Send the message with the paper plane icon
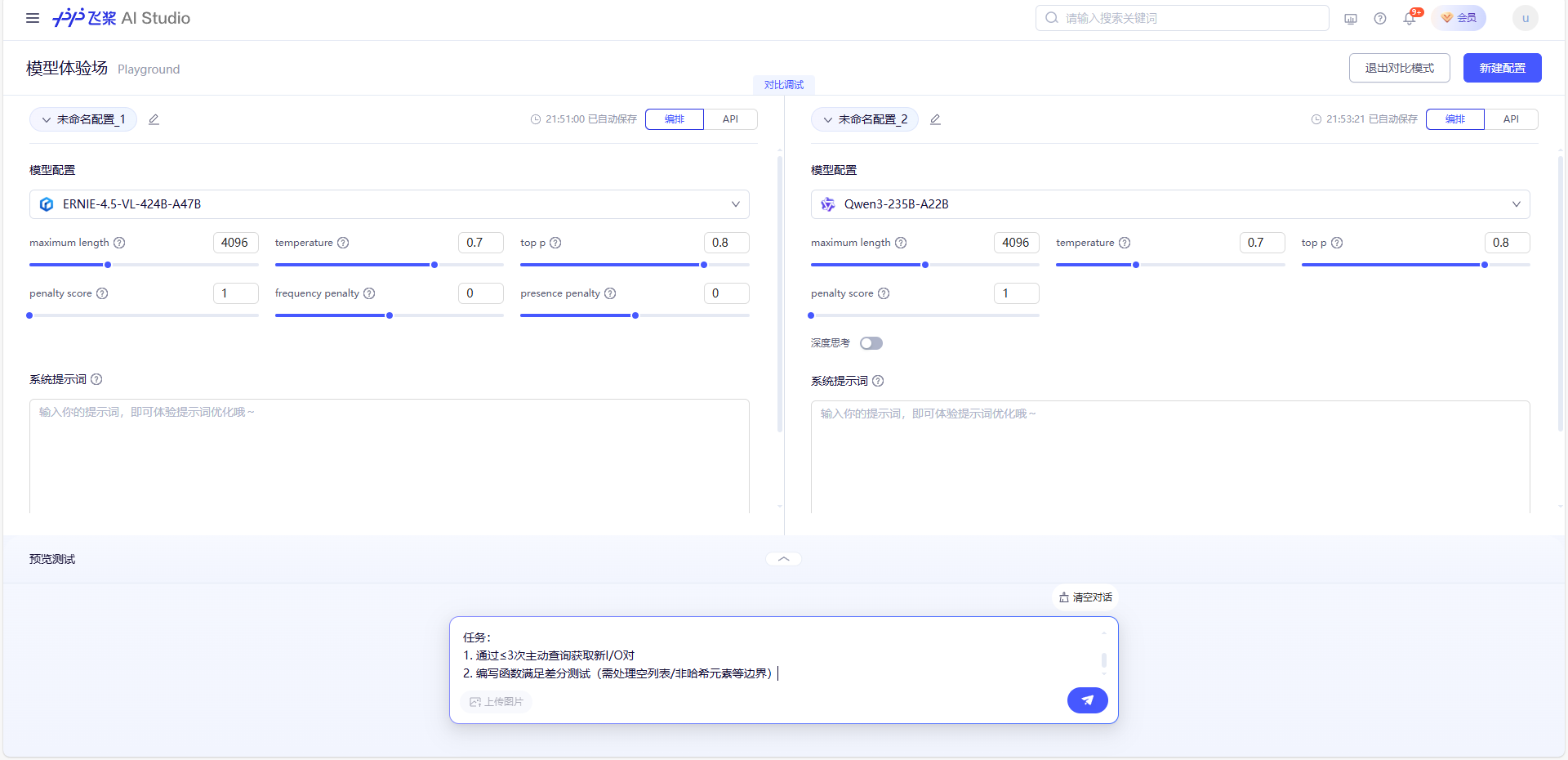This screenshot has width=1568, height=760. click(1087, 700)
